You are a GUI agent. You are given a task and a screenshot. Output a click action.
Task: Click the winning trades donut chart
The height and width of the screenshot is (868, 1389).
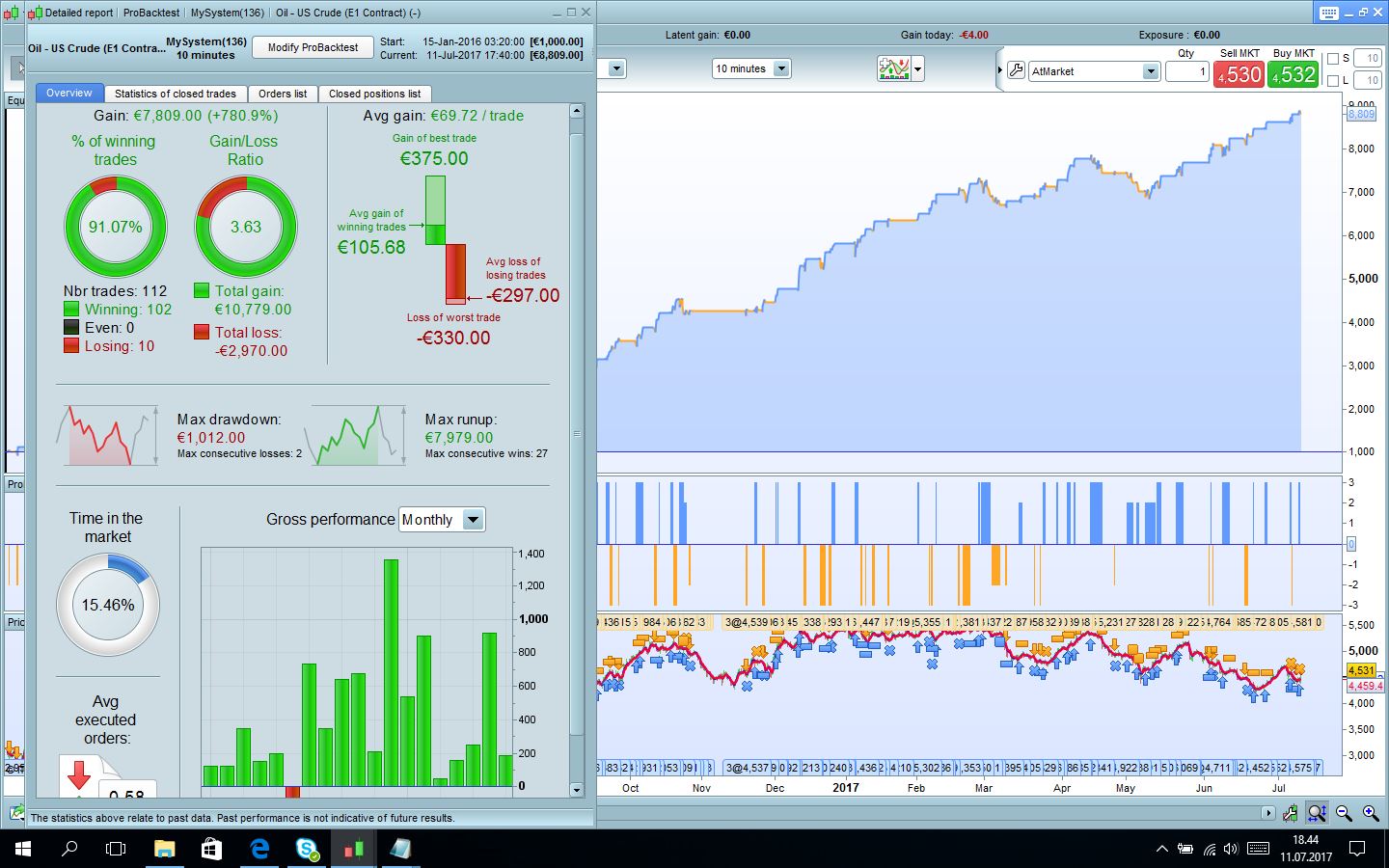click(x=116, y=228)
